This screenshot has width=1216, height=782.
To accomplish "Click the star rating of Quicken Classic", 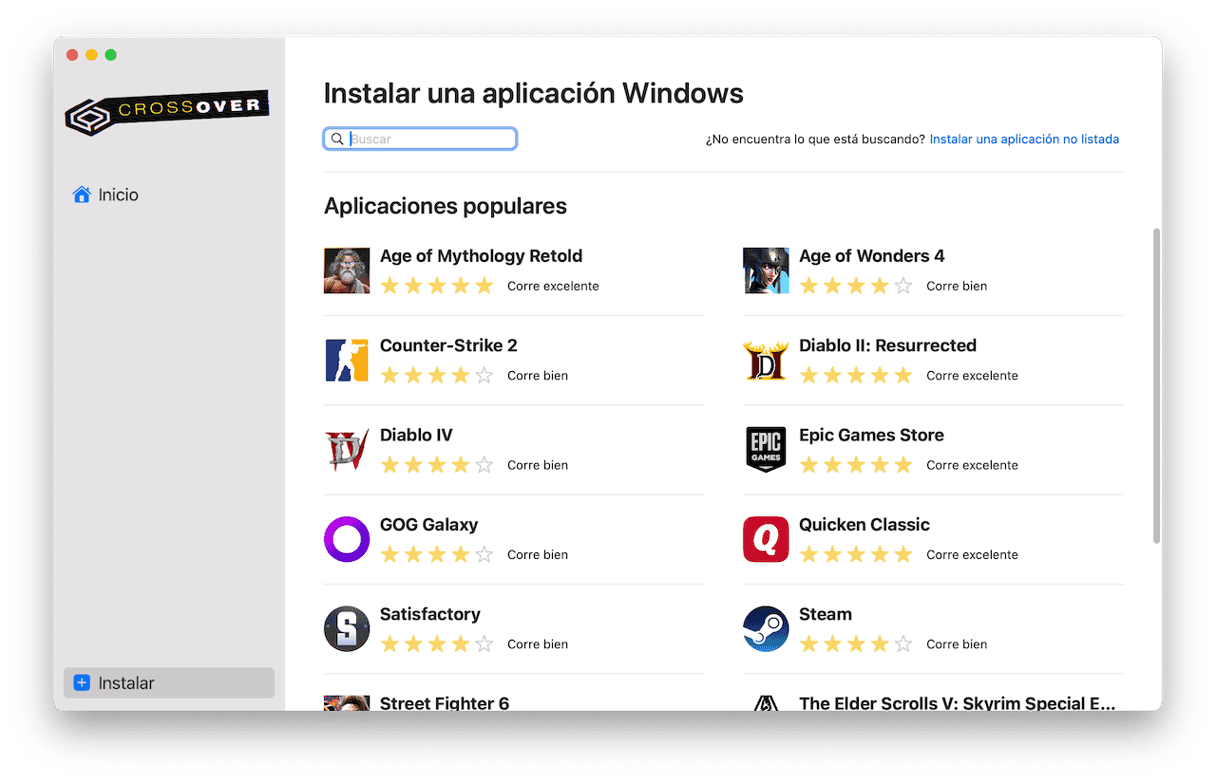I will (856, 555).
